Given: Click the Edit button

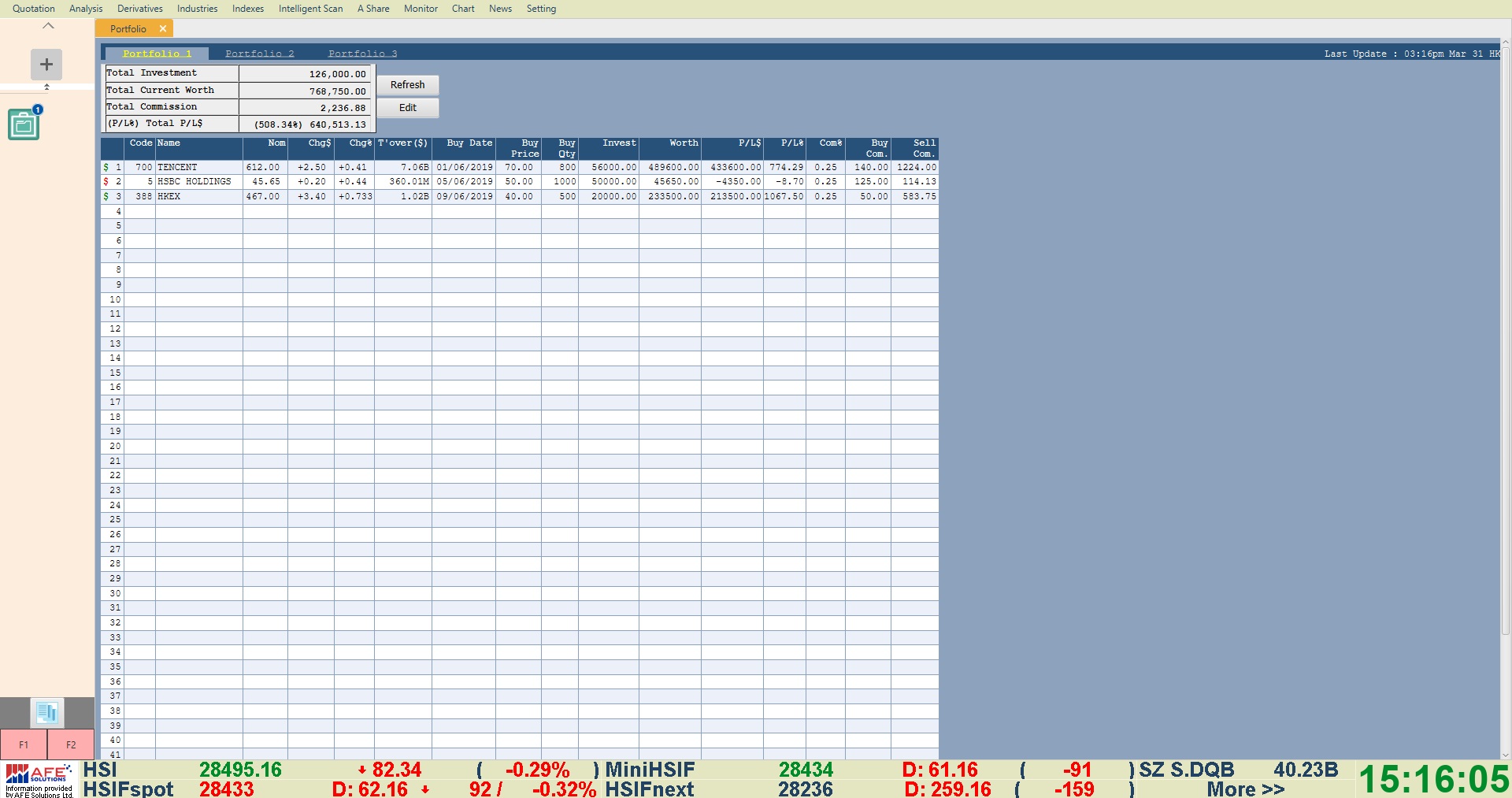Looking at the screenshot, I should tap(407, 108).
